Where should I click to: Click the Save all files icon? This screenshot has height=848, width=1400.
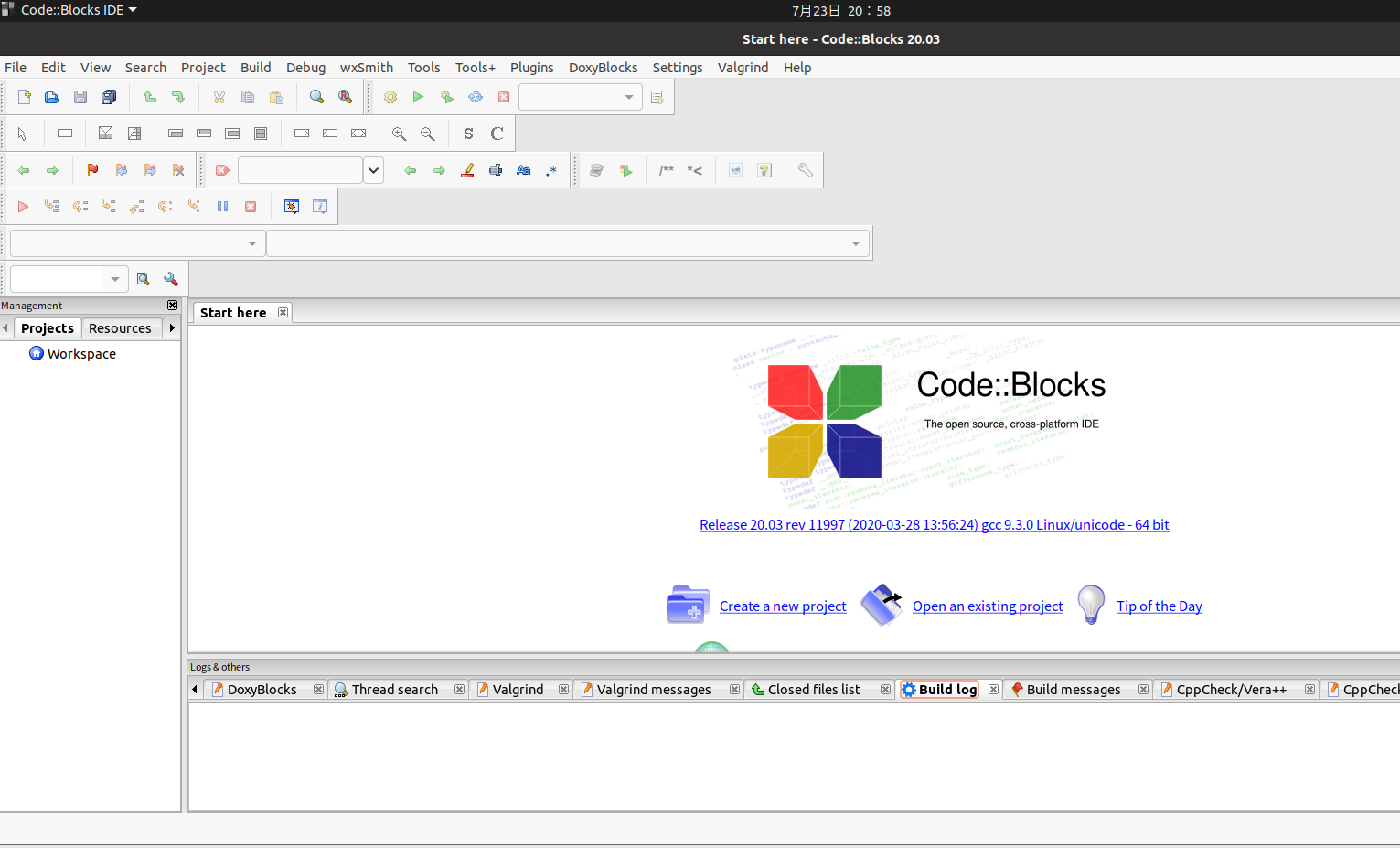point(109,97)
